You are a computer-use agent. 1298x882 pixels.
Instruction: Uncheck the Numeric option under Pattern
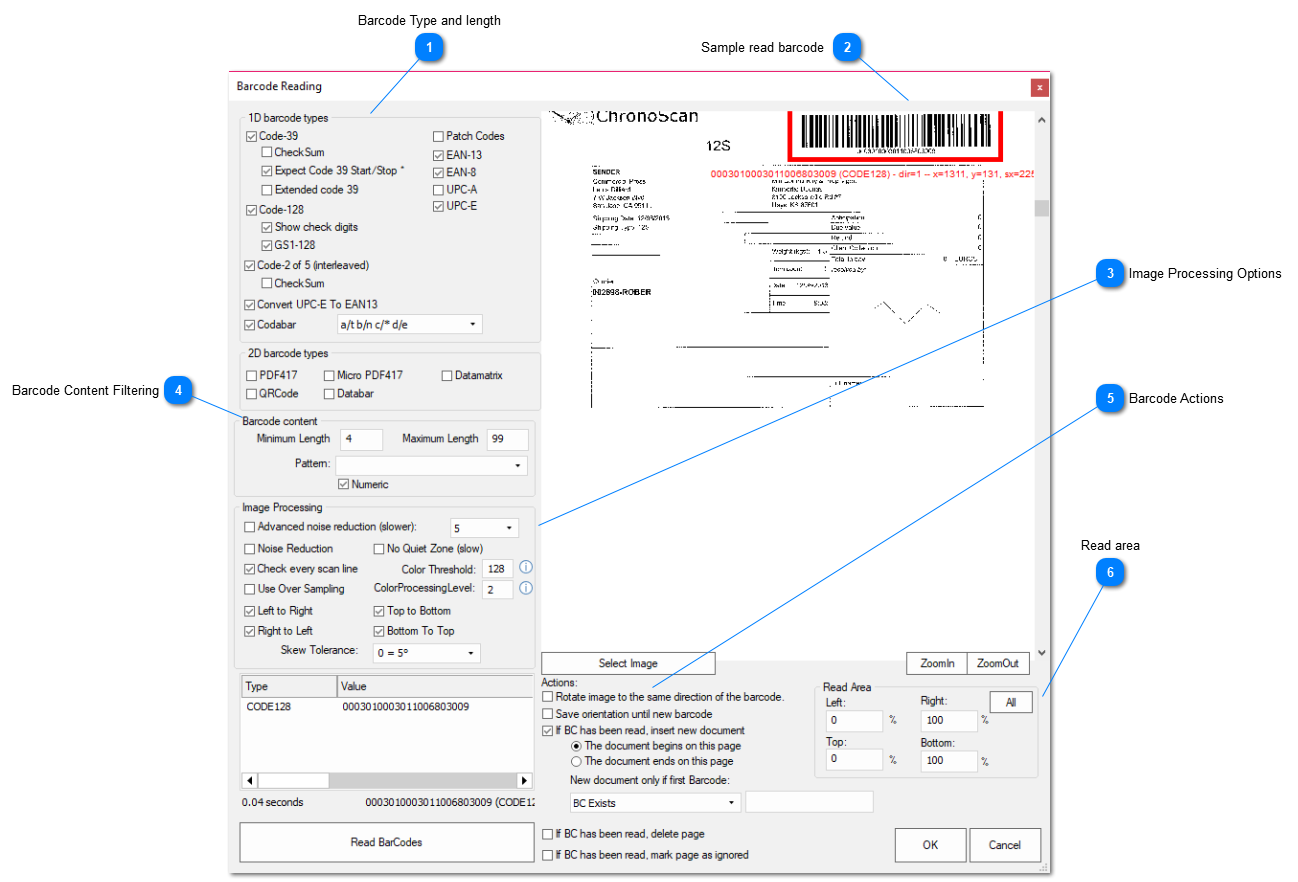pos(345,484)
